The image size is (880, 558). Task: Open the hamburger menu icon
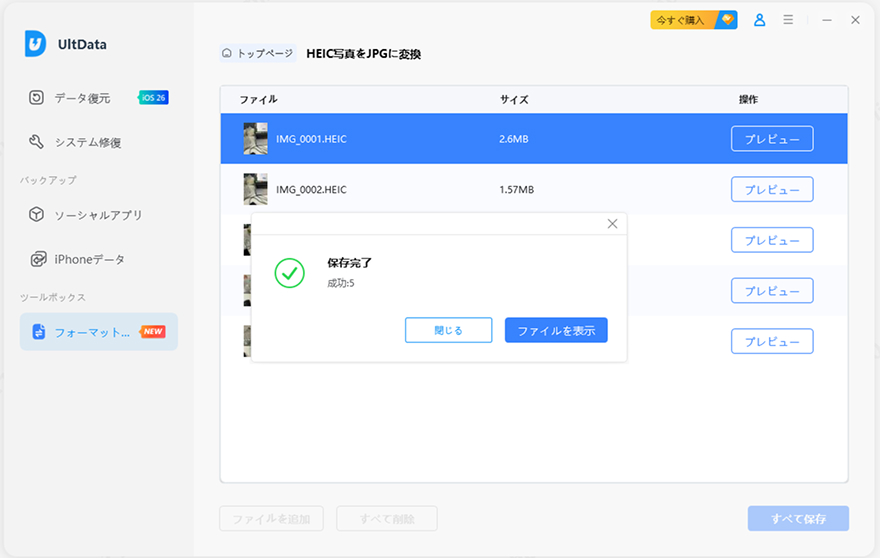(x=788, y=20)
